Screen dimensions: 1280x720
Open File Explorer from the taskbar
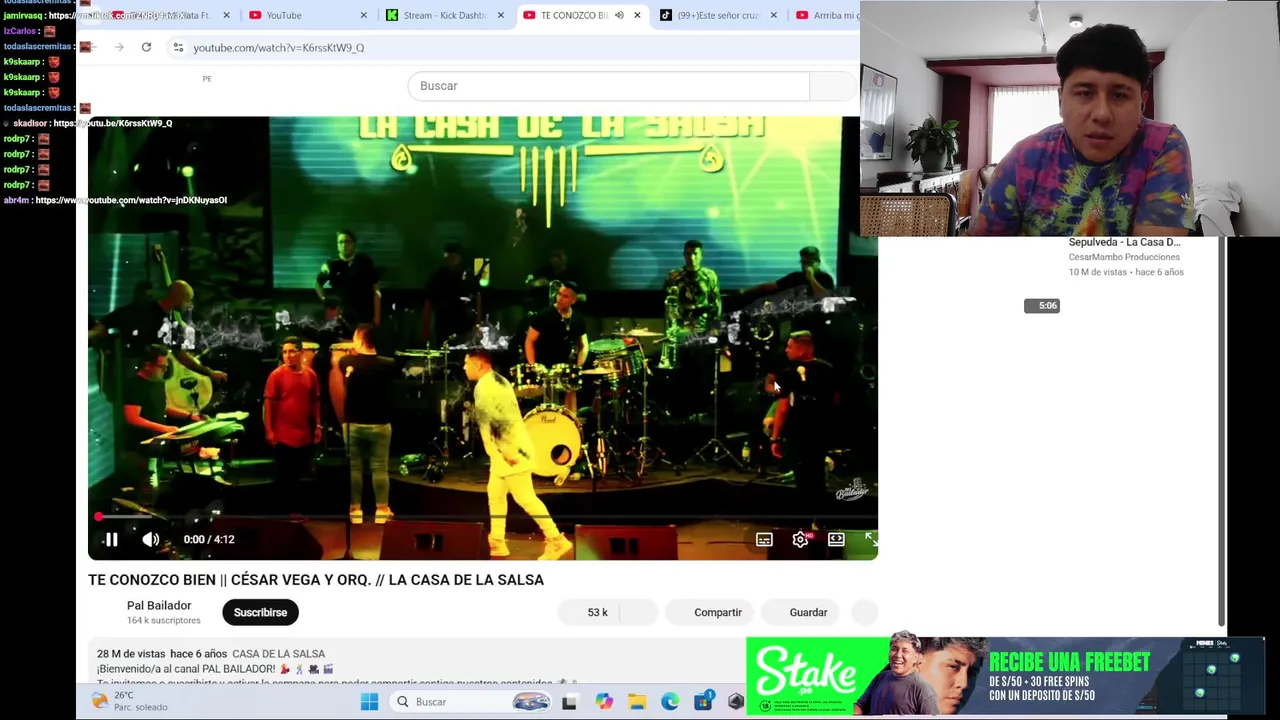637,702
